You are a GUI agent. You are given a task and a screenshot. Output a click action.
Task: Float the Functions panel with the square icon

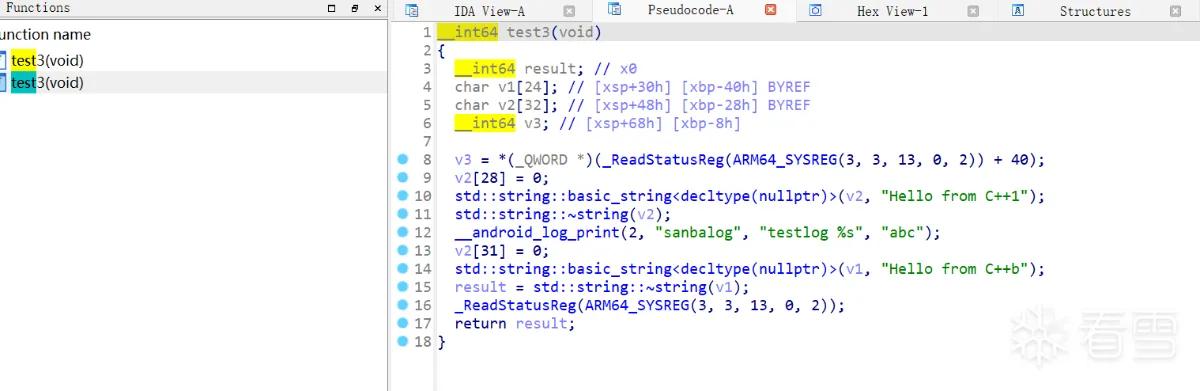(332, 8)
